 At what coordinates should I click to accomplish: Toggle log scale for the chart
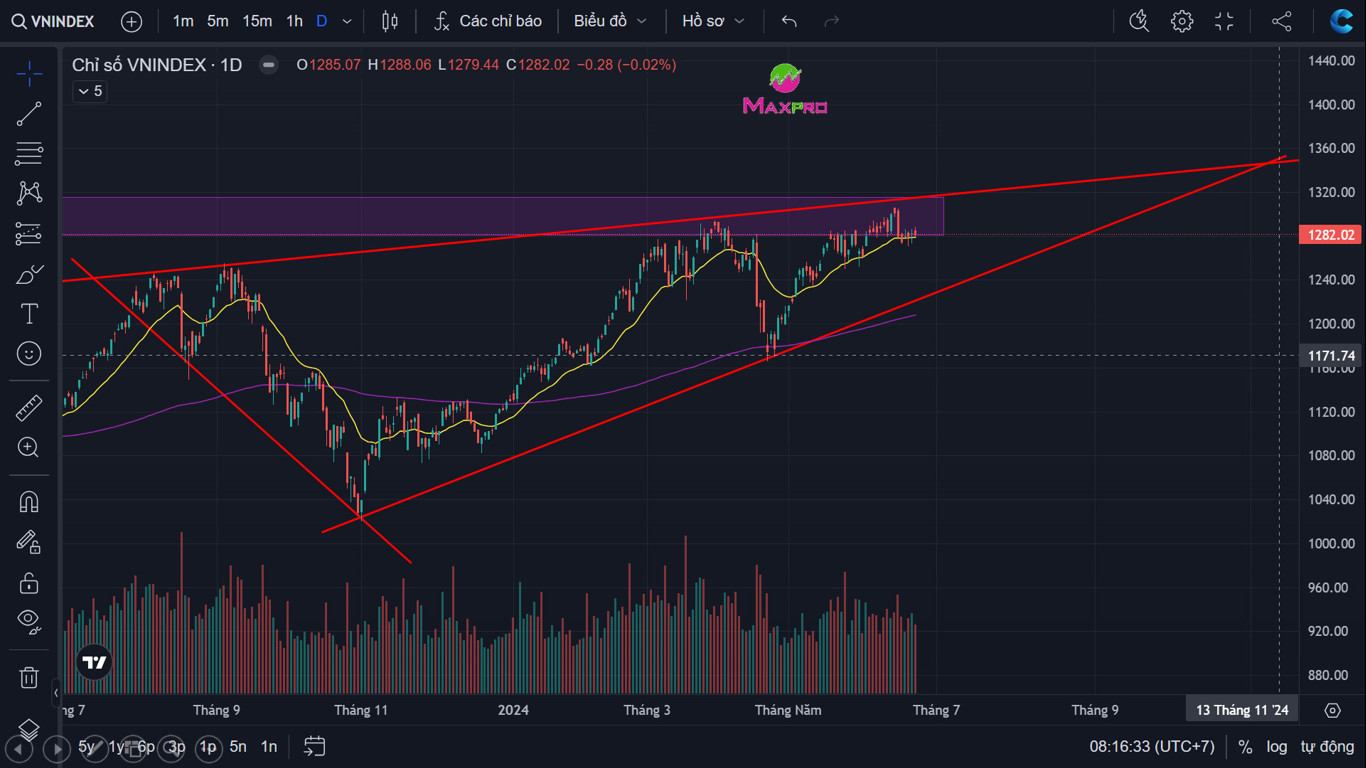pyautogui.click(x=1277, y=746)
